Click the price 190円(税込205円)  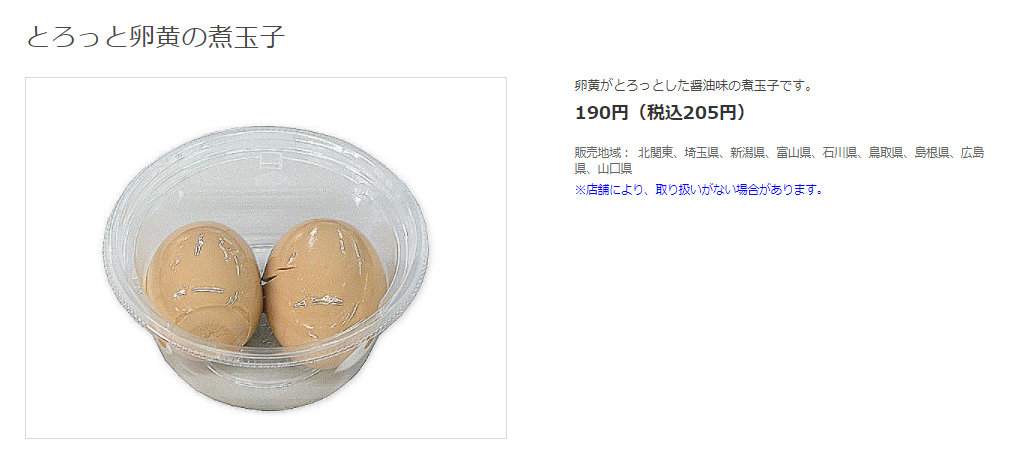pos(662,113)
